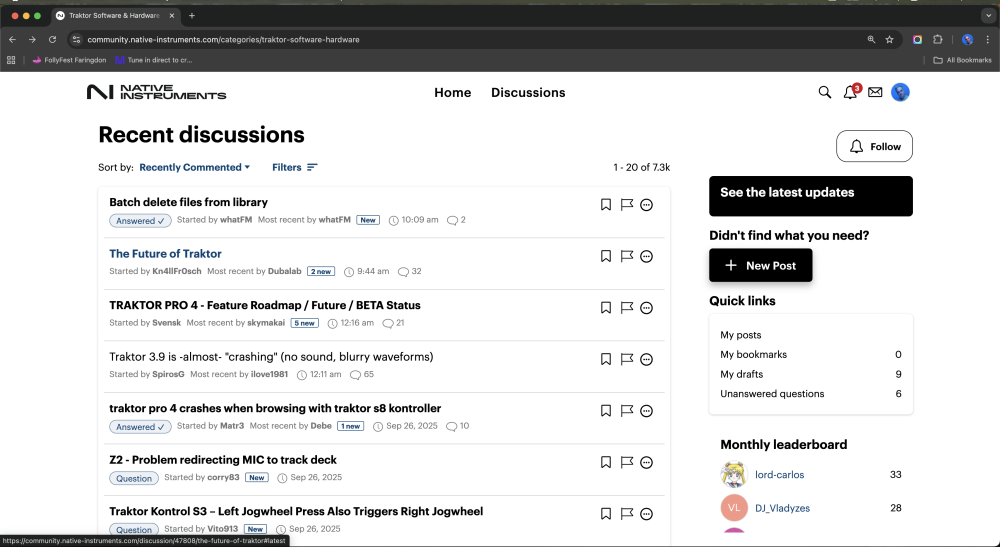Click the 5 new badge on Feature Roadmap thread
Viewport: 1000px width, 547px height.
305,323
